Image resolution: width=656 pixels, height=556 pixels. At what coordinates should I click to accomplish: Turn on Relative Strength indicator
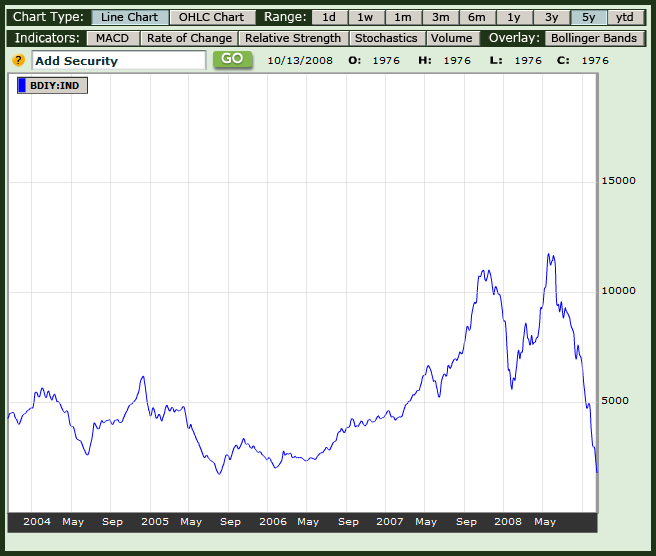click(x=293, y=38)
